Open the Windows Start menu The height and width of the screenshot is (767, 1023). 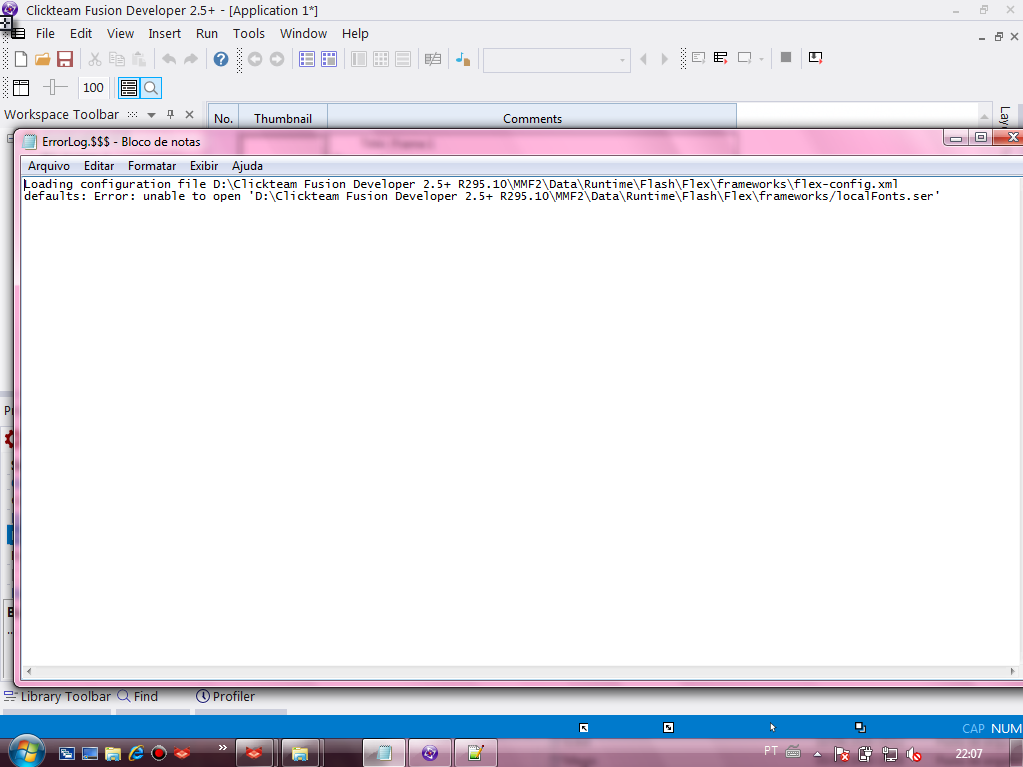click(25, 752)
